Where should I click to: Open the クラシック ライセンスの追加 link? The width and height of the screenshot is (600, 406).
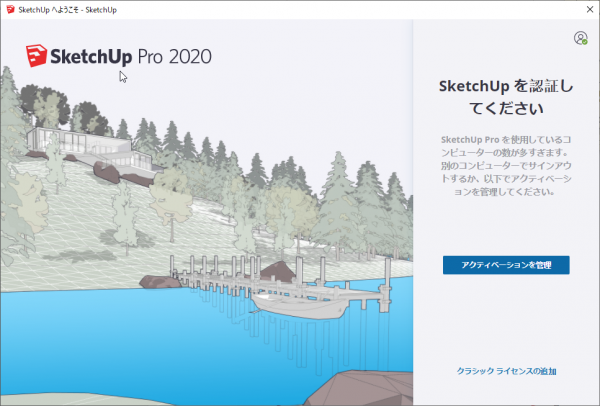506,371
